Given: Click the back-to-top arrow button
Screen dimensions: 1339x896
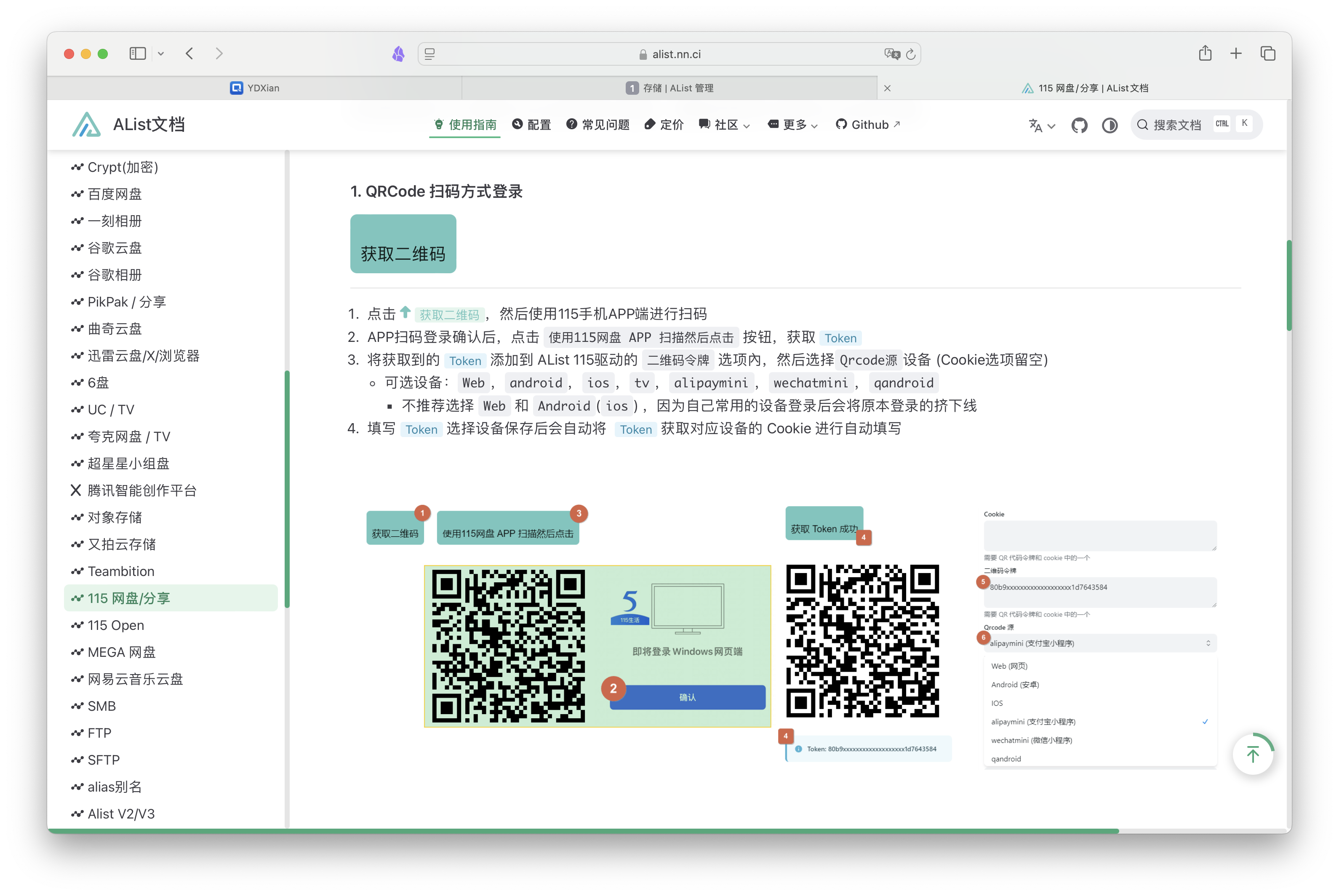Looking at the screenshot, I should [1252, 754].
